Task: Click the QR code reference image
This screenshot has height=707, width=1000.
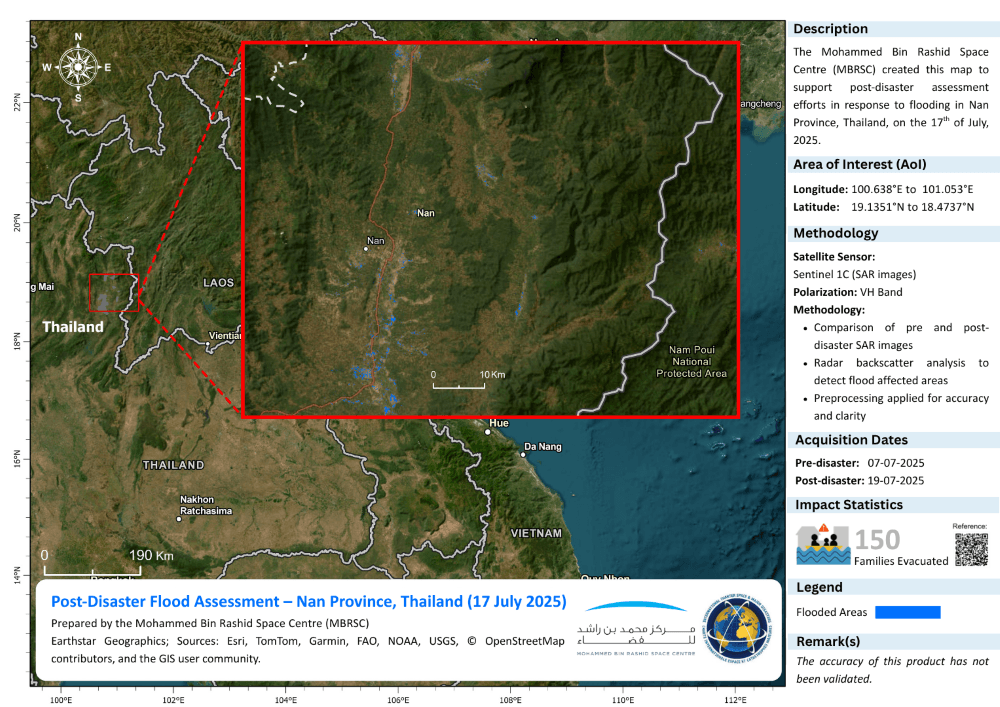Action: coord(972,549)
